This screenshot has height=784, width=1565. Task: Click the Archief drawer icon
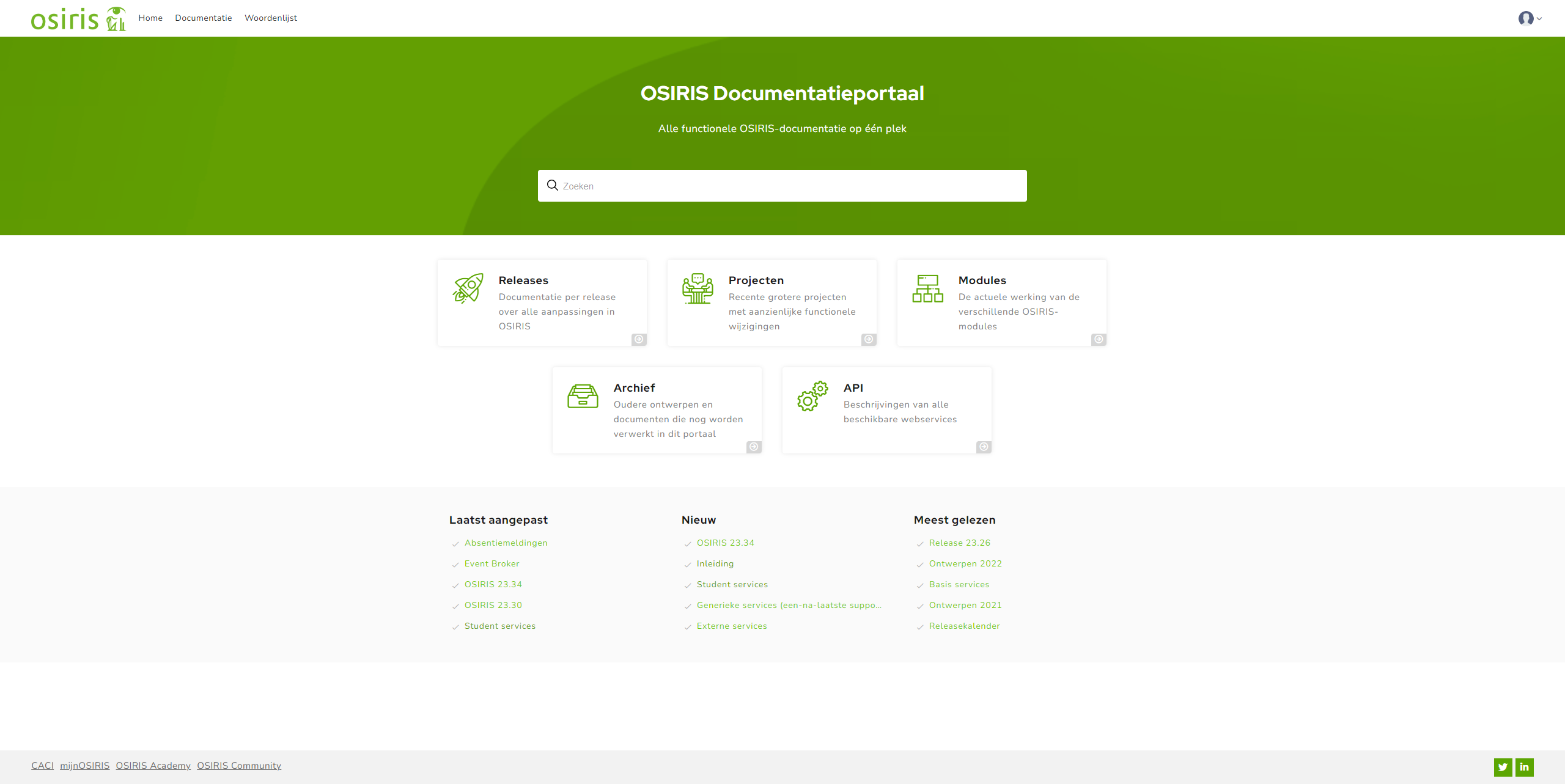click(x=583, y=396)
